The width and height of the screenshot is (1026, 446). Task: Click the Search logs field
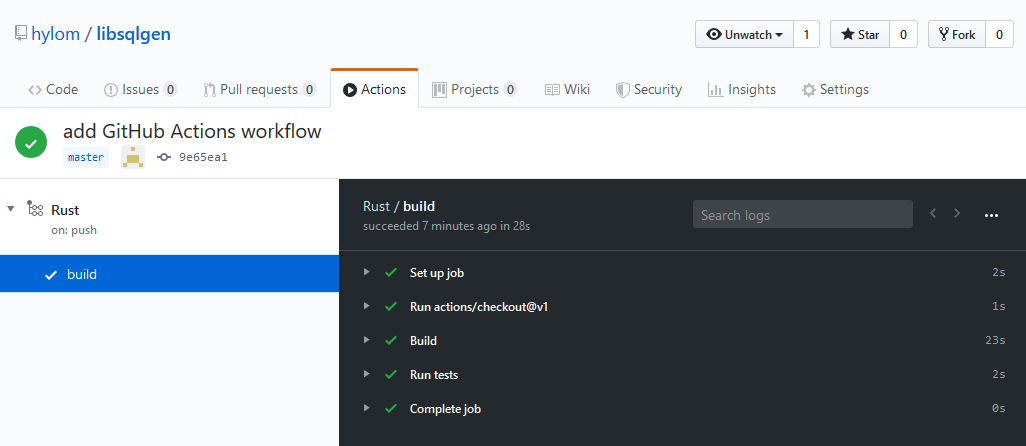click(803, 214)
